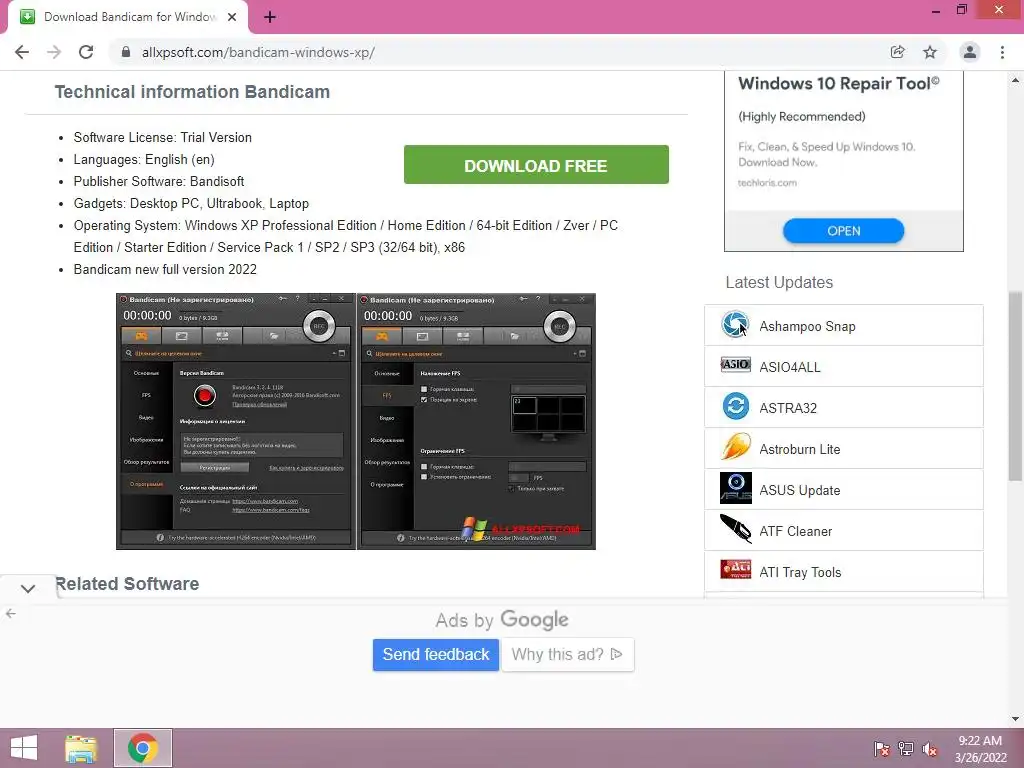The width and height of the screenshot is (1024, 768).
Task: Click the Chrome taskbar icon
Action: coord(142,748)
